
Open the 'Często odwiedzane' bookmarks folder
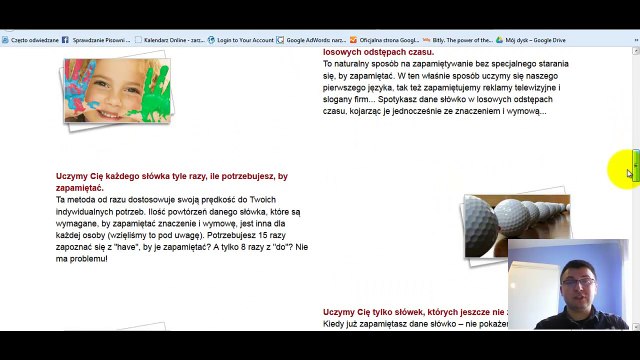point(31,40)
